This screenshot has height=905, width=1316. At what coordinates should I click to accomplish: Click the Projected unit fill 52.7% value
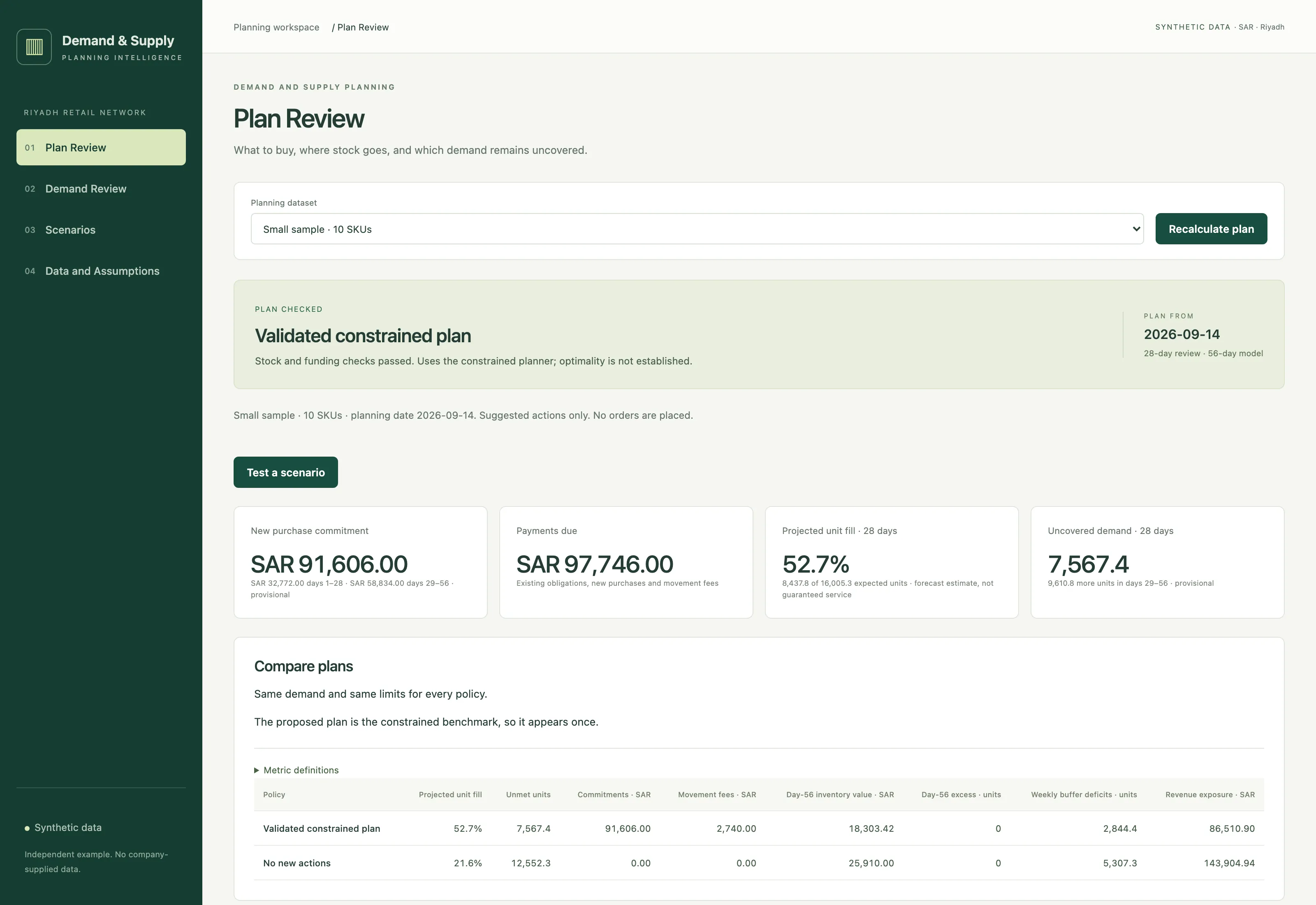pos(816,564)
